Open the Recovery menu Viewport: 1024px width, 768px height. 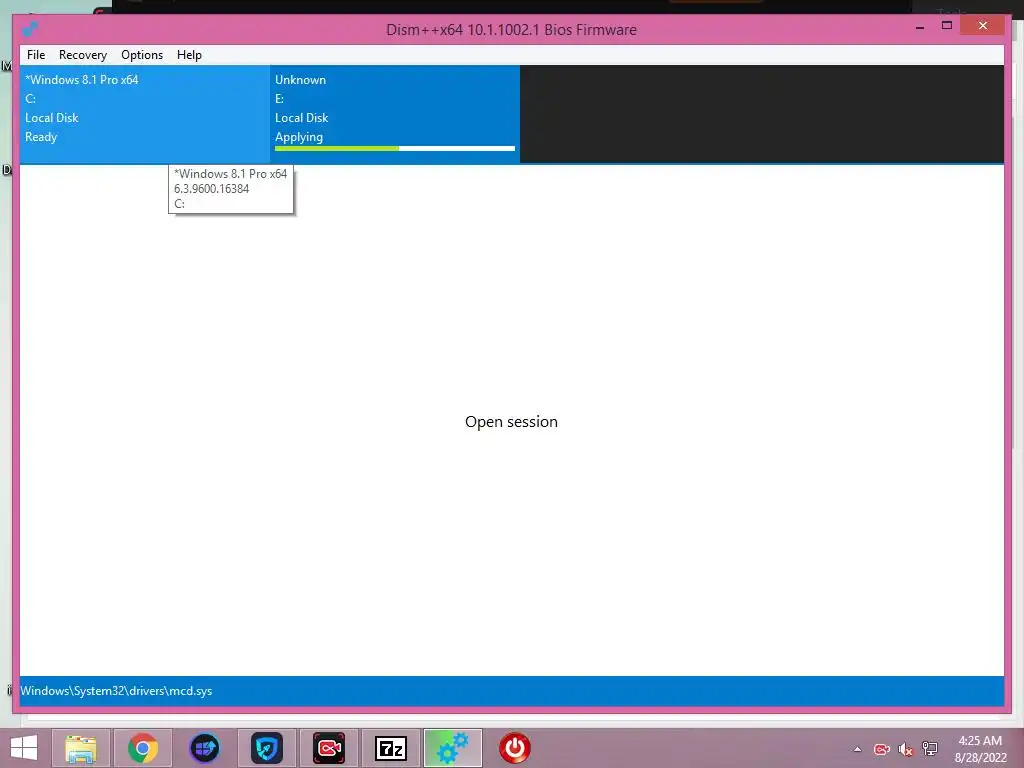(83, 55)
